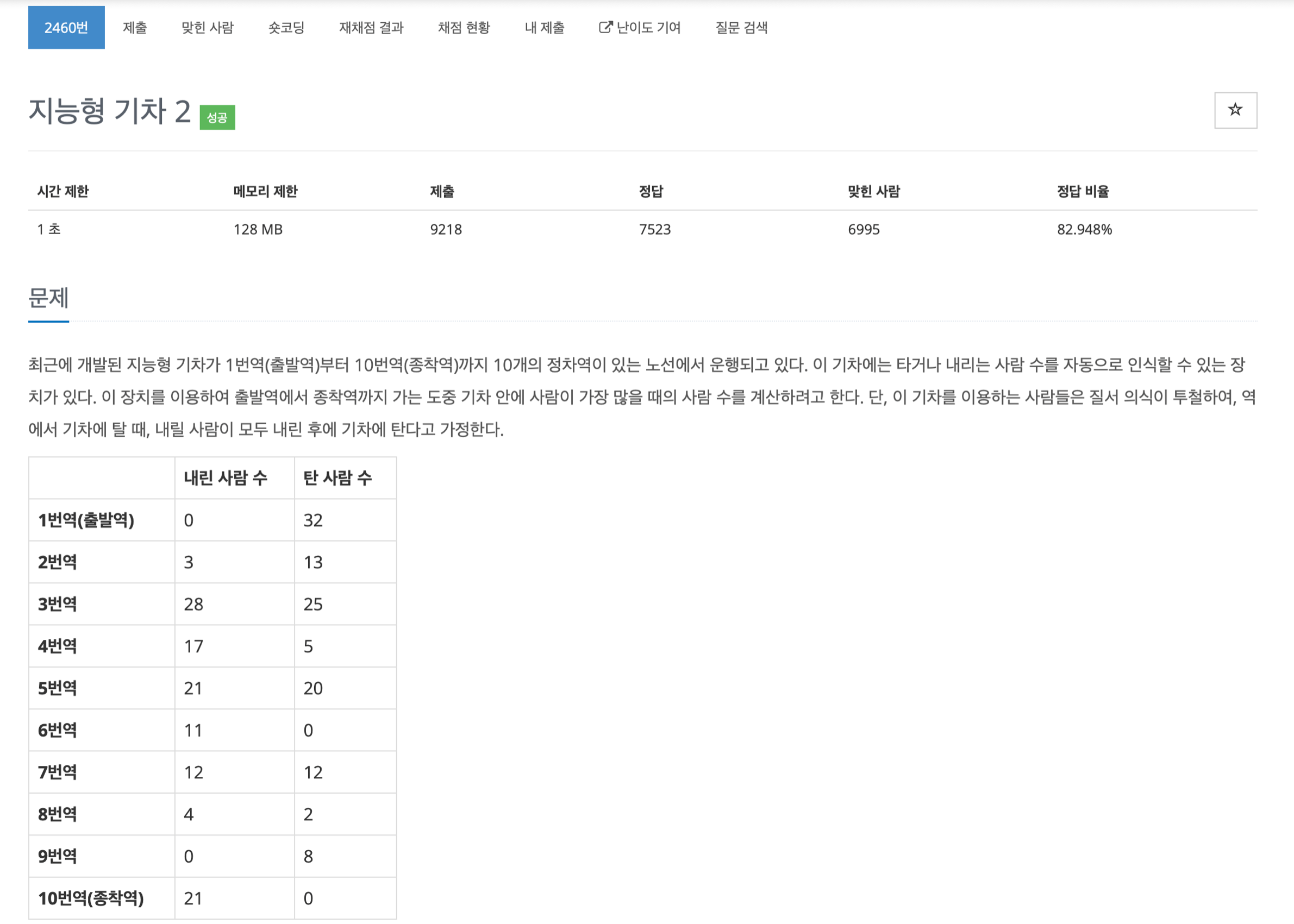Viewport: 1294px width, 924px height.
Task: Open the 맞힌 사람 tab
Action: click(x=207, y=27)
